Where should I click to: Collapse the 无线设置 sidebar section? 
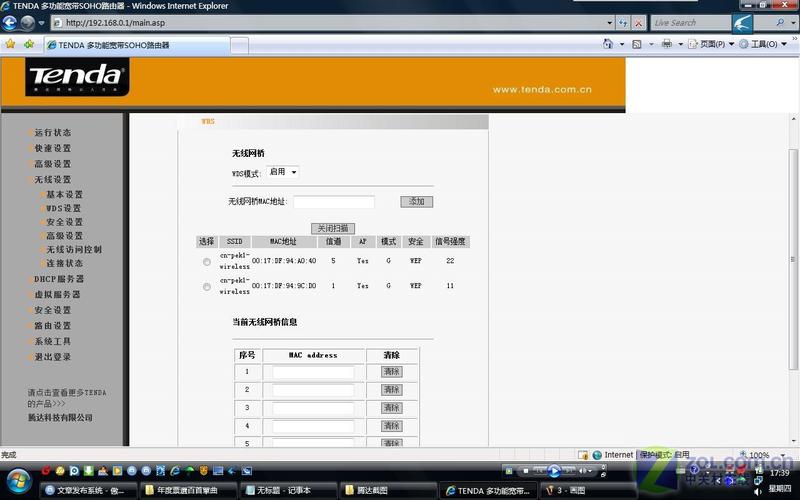(53, 180)
